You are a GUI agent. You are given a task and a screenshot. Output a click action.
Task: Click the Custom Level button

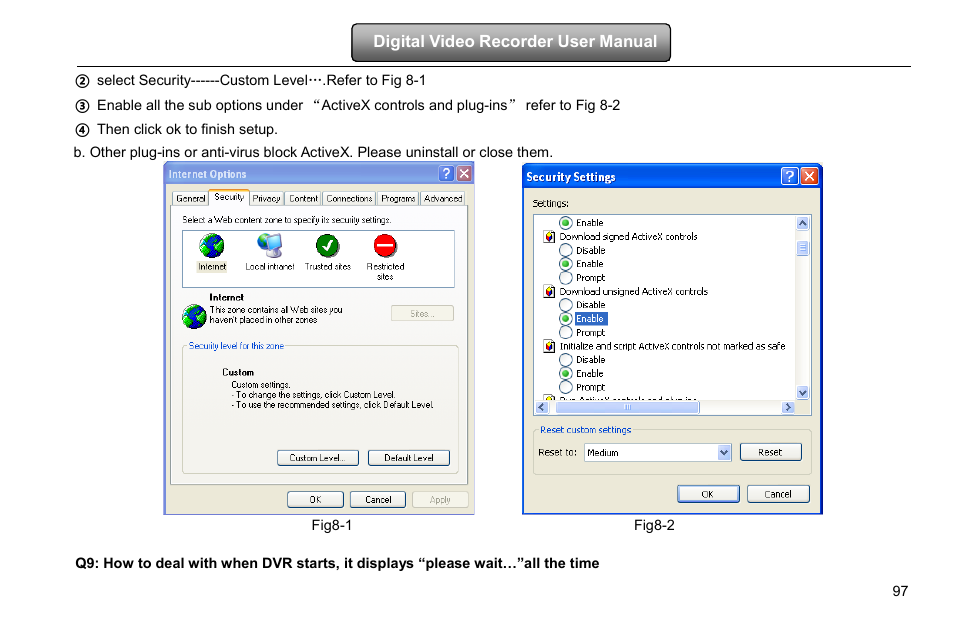click(x=318, y=458)
